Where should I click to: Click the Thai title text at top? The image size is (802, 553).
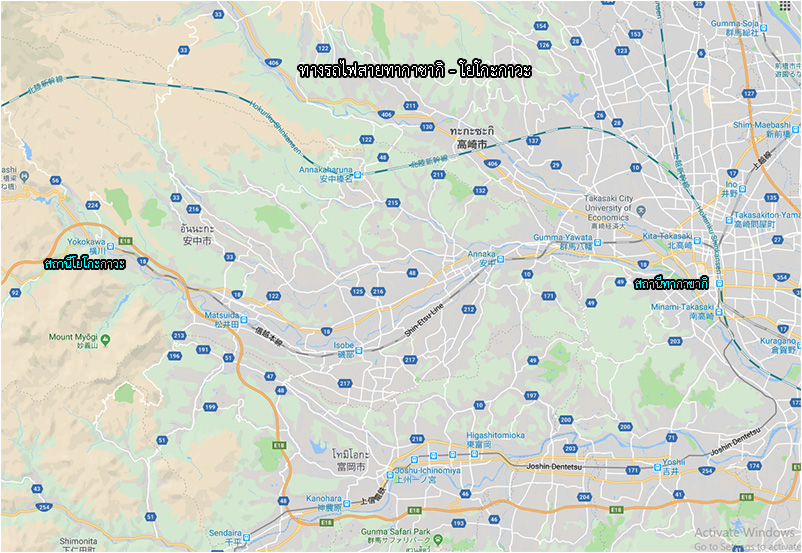pyautogui.click(x=415, y=70)
